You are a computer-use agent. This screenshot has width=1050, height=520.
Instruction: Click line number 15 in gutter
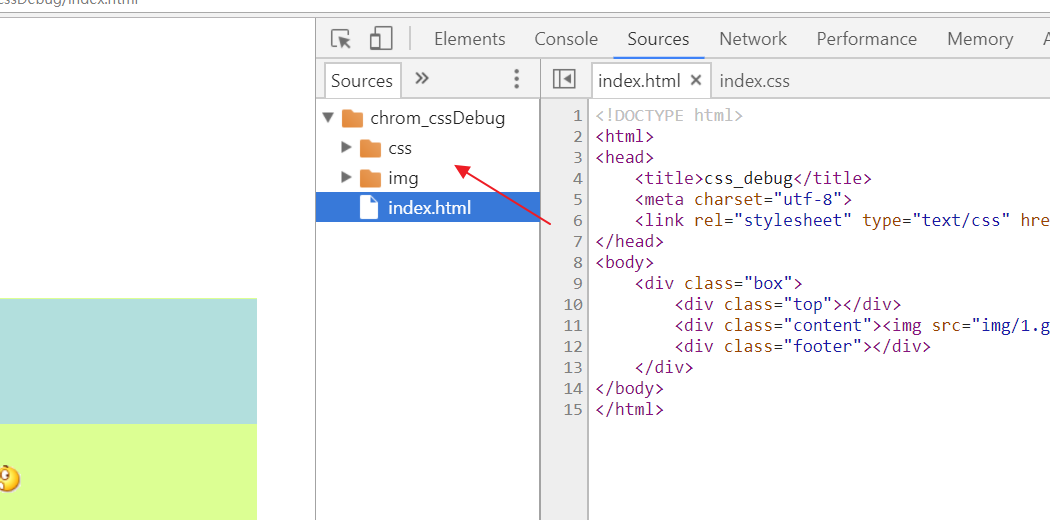point(573,409)
